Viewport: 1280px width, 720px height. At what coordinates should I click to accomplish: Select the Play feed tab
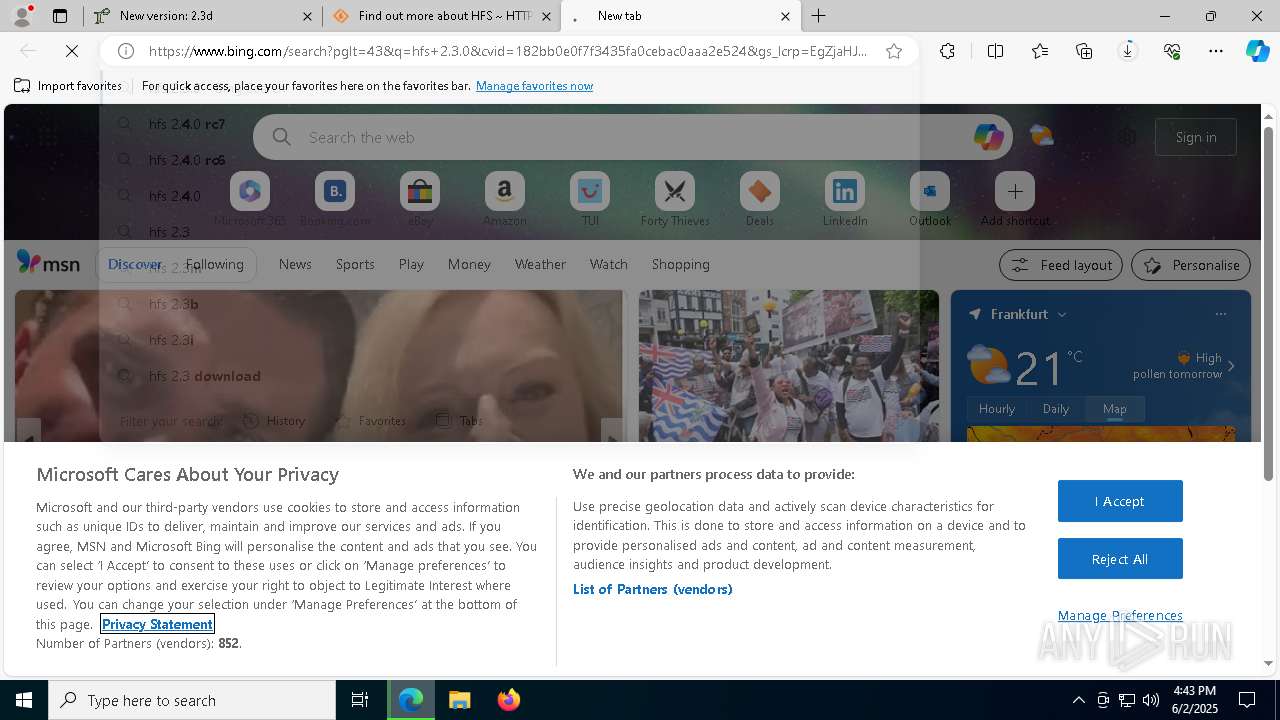pyautogui.click(x=411, y=264)
